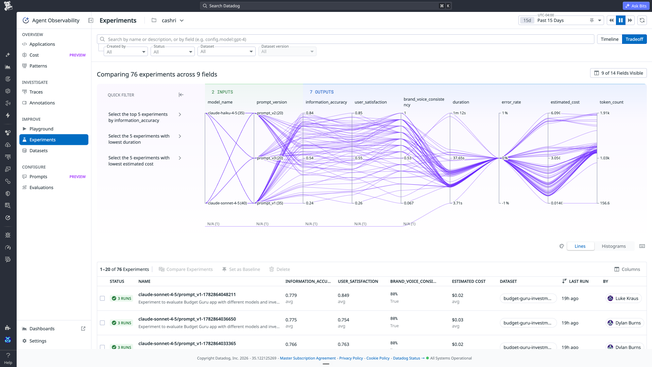Screen dimensions: 652x367
Task: Click the prompt_version axis label
Action: pos(272,102)
